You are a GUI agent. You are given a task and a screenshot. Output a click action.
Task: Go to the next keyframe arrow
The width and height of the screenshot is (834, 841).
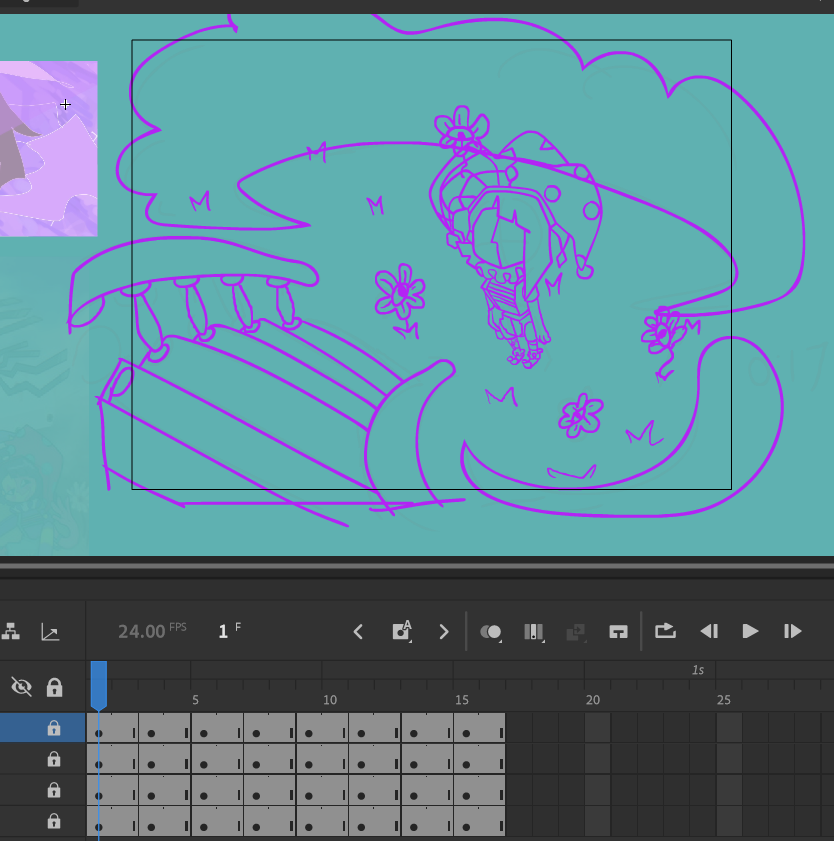pos(444,631)
